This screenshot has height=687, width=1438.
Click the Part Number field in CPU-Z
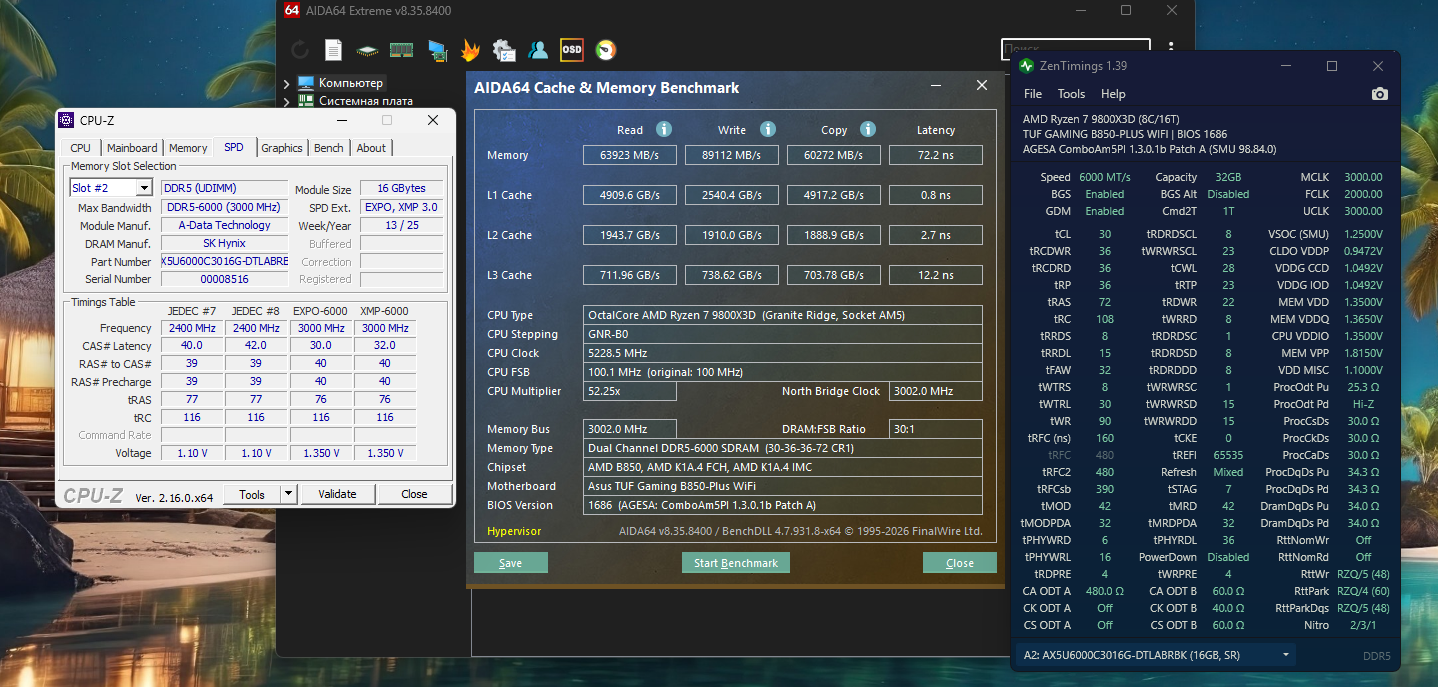pos(224,261)
